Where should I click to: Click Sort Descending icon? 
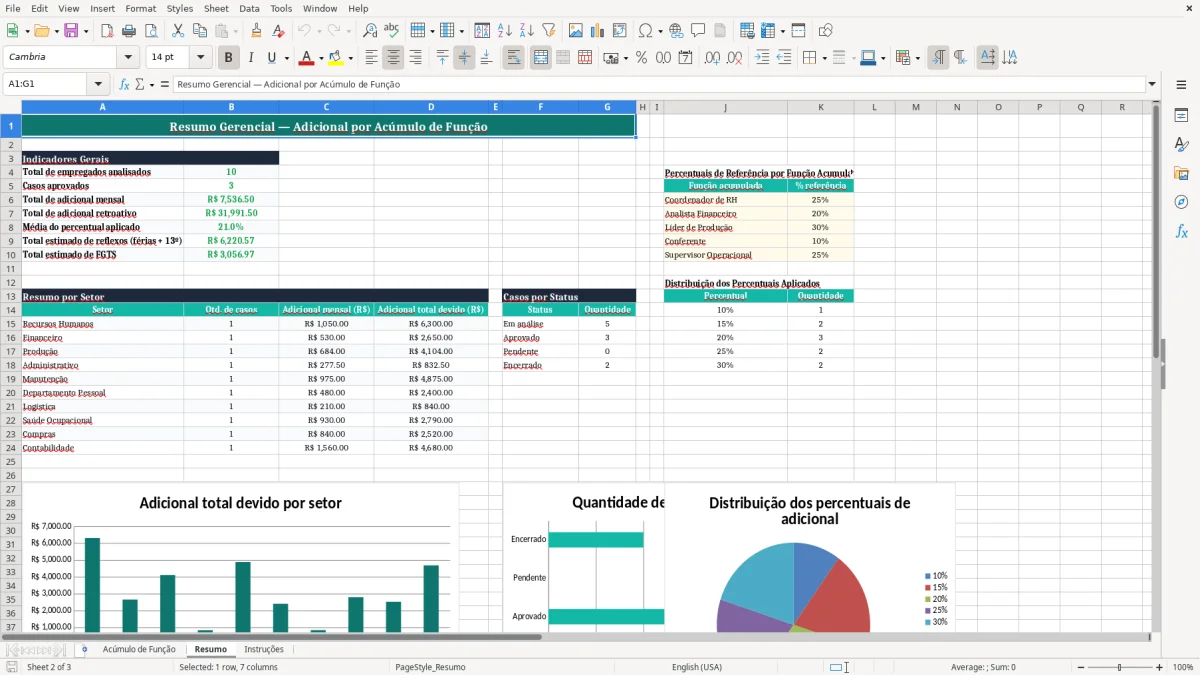526,31
